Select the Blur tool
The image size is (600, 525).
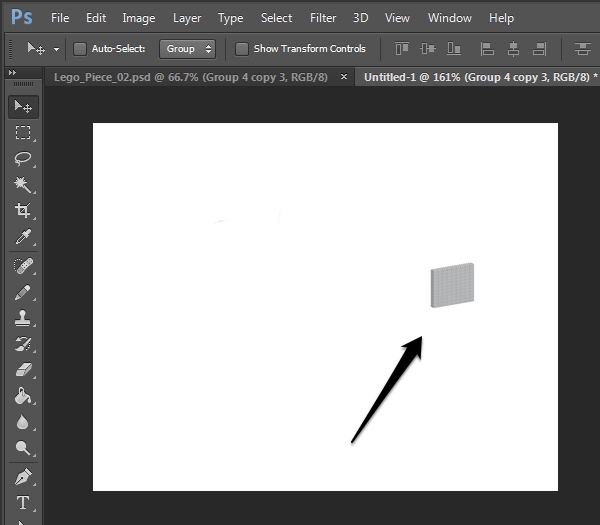[23, 422]
